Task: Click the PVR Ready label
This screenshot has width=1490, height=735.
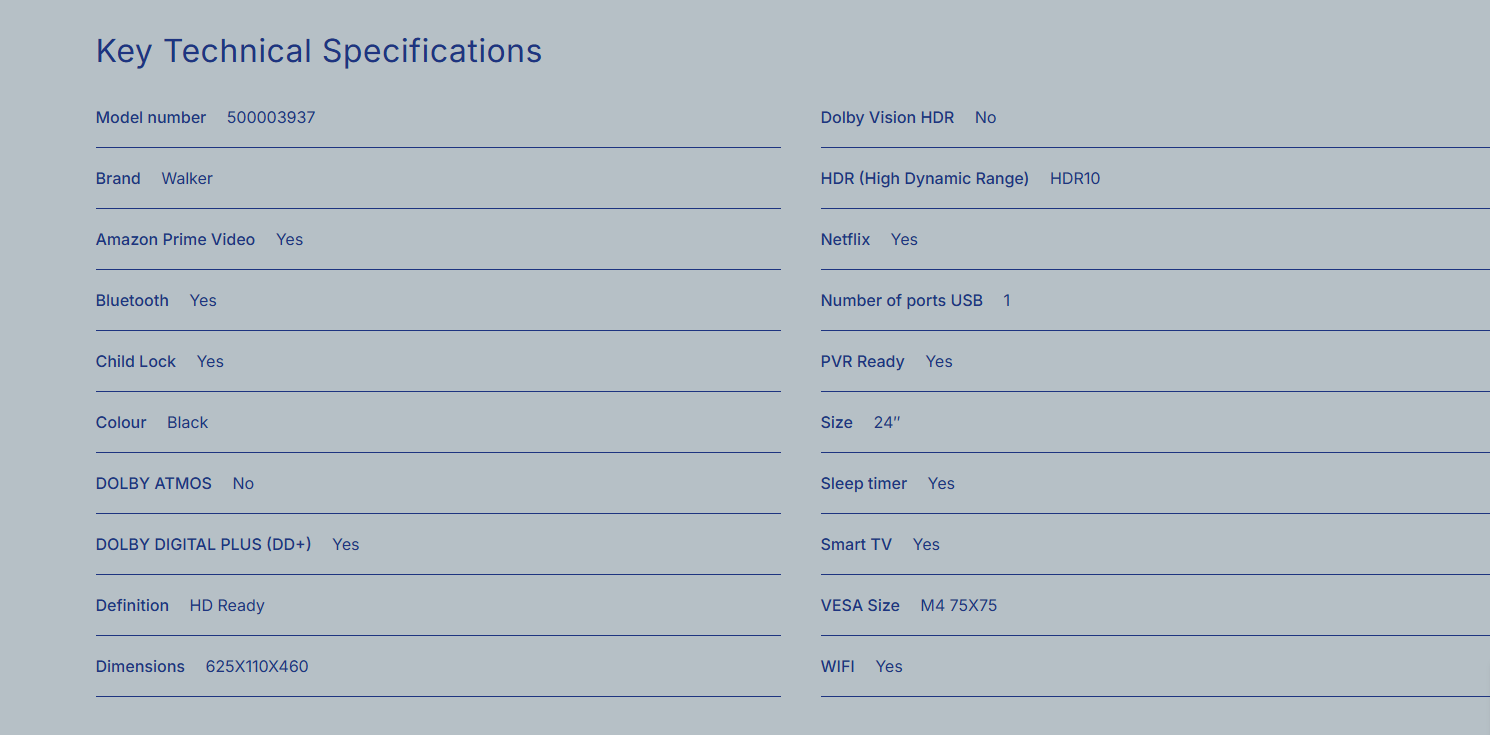Action: 863,362
